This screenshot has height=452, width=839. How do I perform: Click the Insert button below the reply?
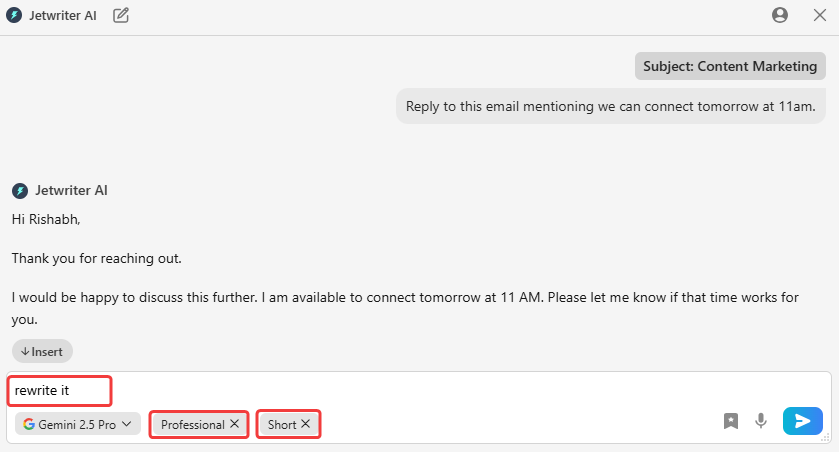click(x=42, y=351)
